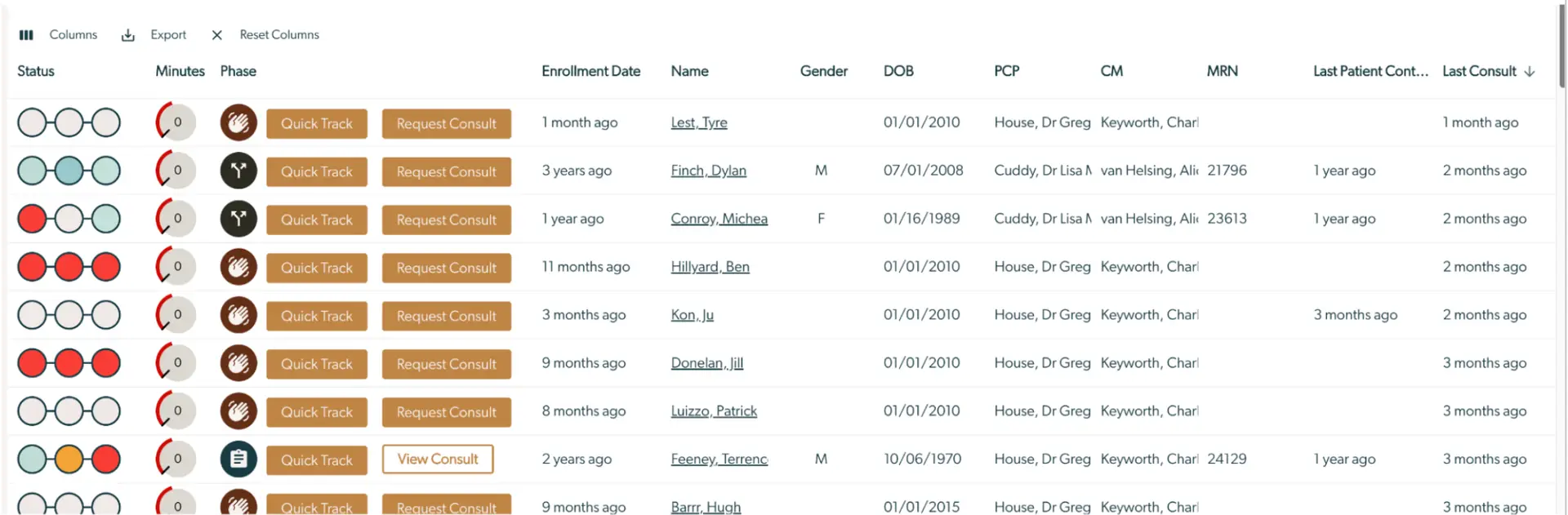Screen dimensions: 1568x515
Task: Click the Reset Columns X icon
Action: [217, 35]
